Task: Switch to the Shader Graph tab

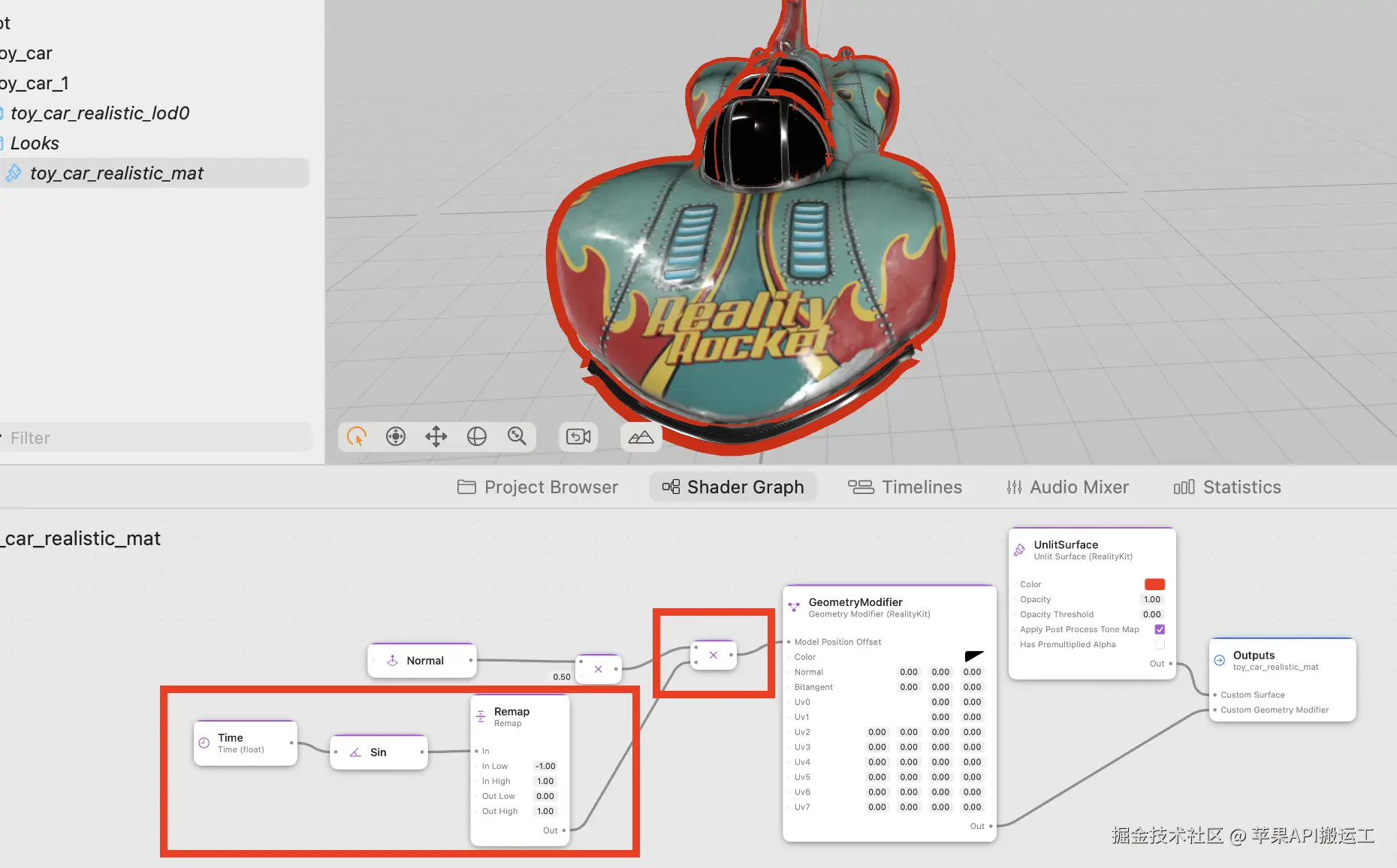Action: pos(733,487)
